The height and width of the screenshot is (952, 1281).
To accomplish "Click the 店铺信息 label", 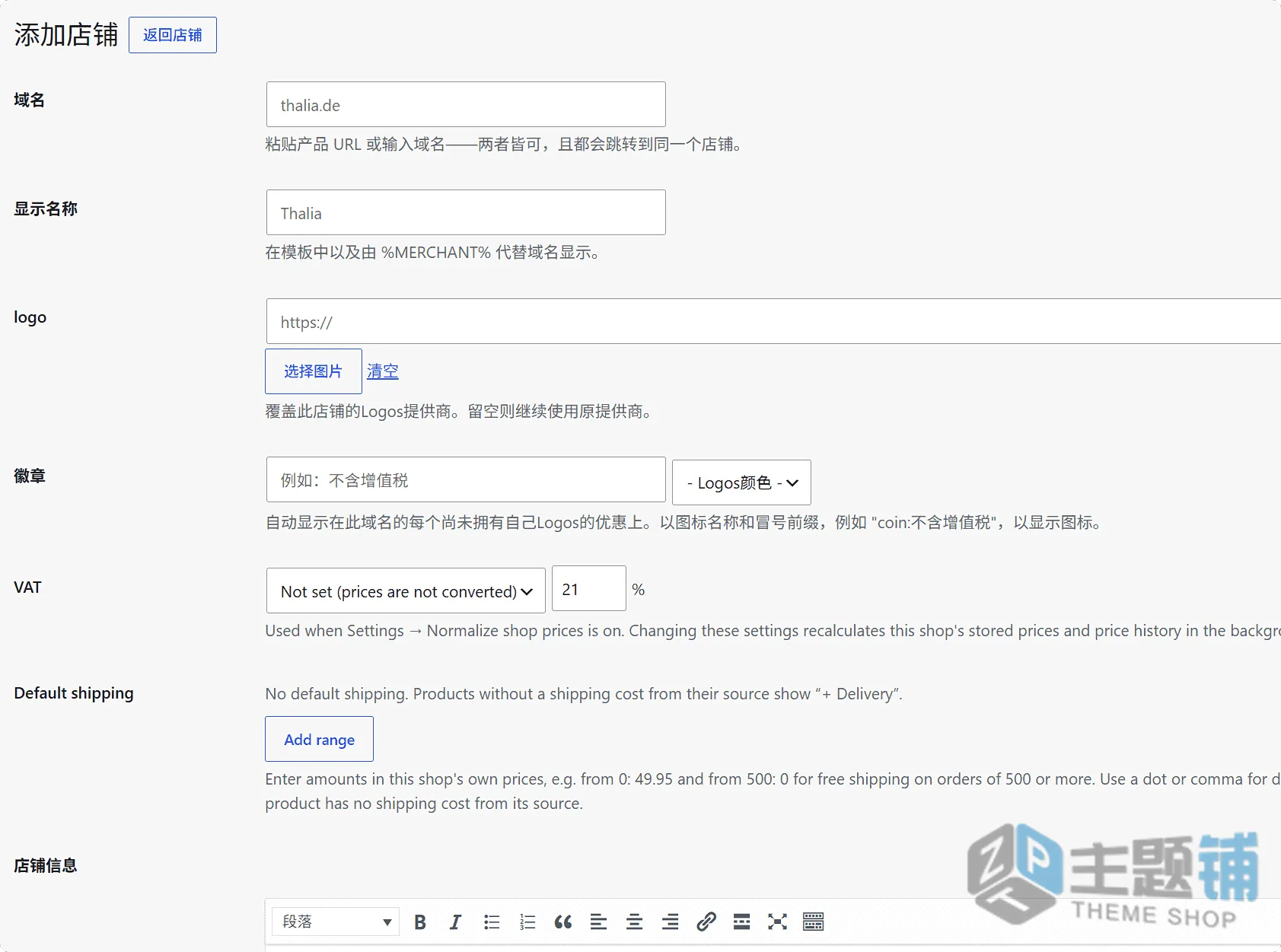I will pyautogui.click(x=46, y=866).
